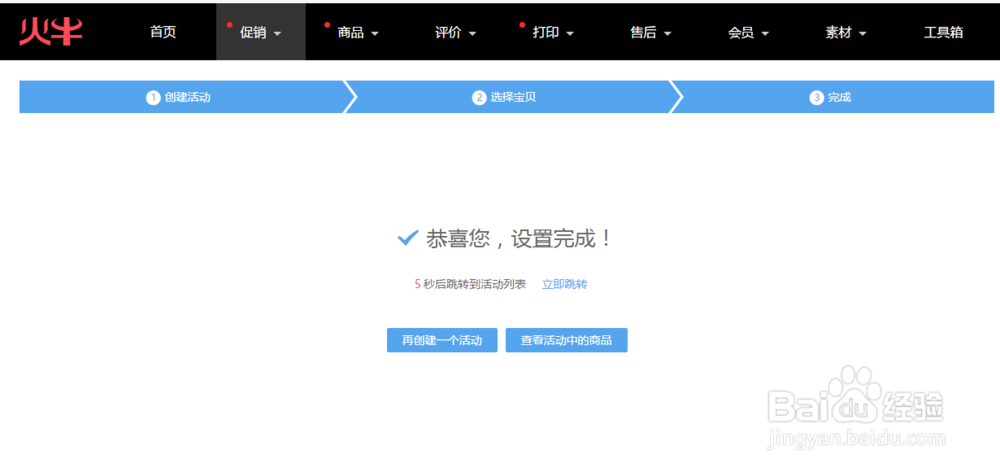Click the 查看活动中的商品 button

tap(566, 340)
